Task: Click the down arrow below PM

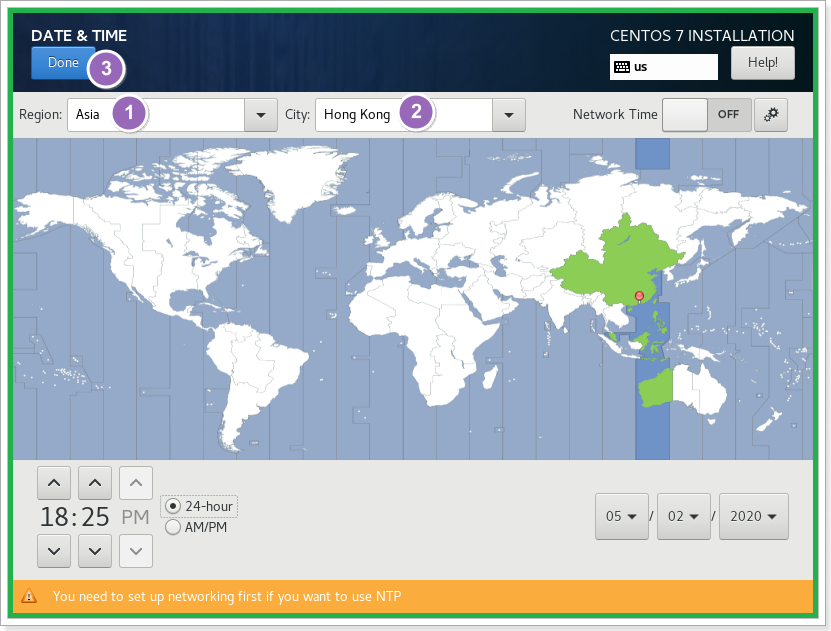Action: [136, 551]
